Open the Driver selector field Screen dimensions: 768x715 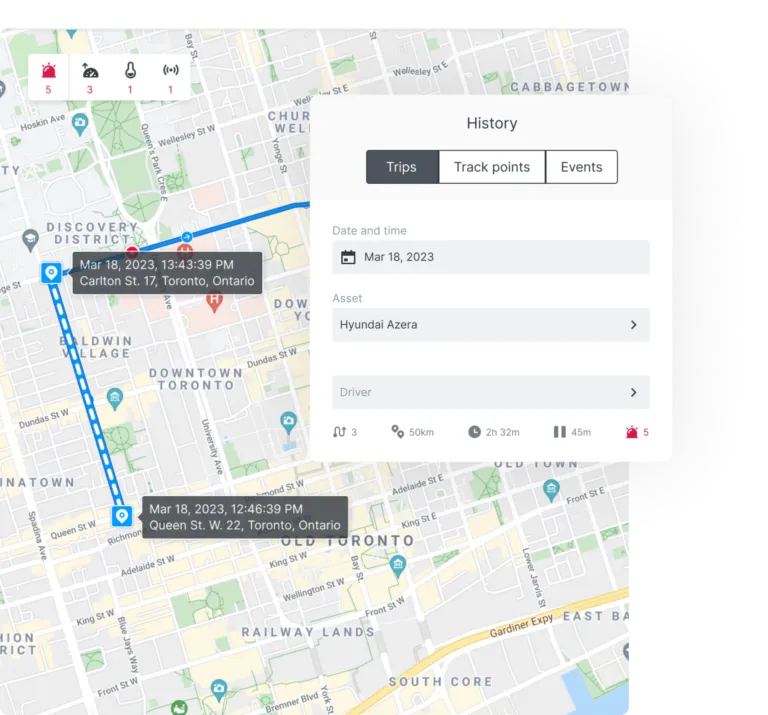[491, 392]
